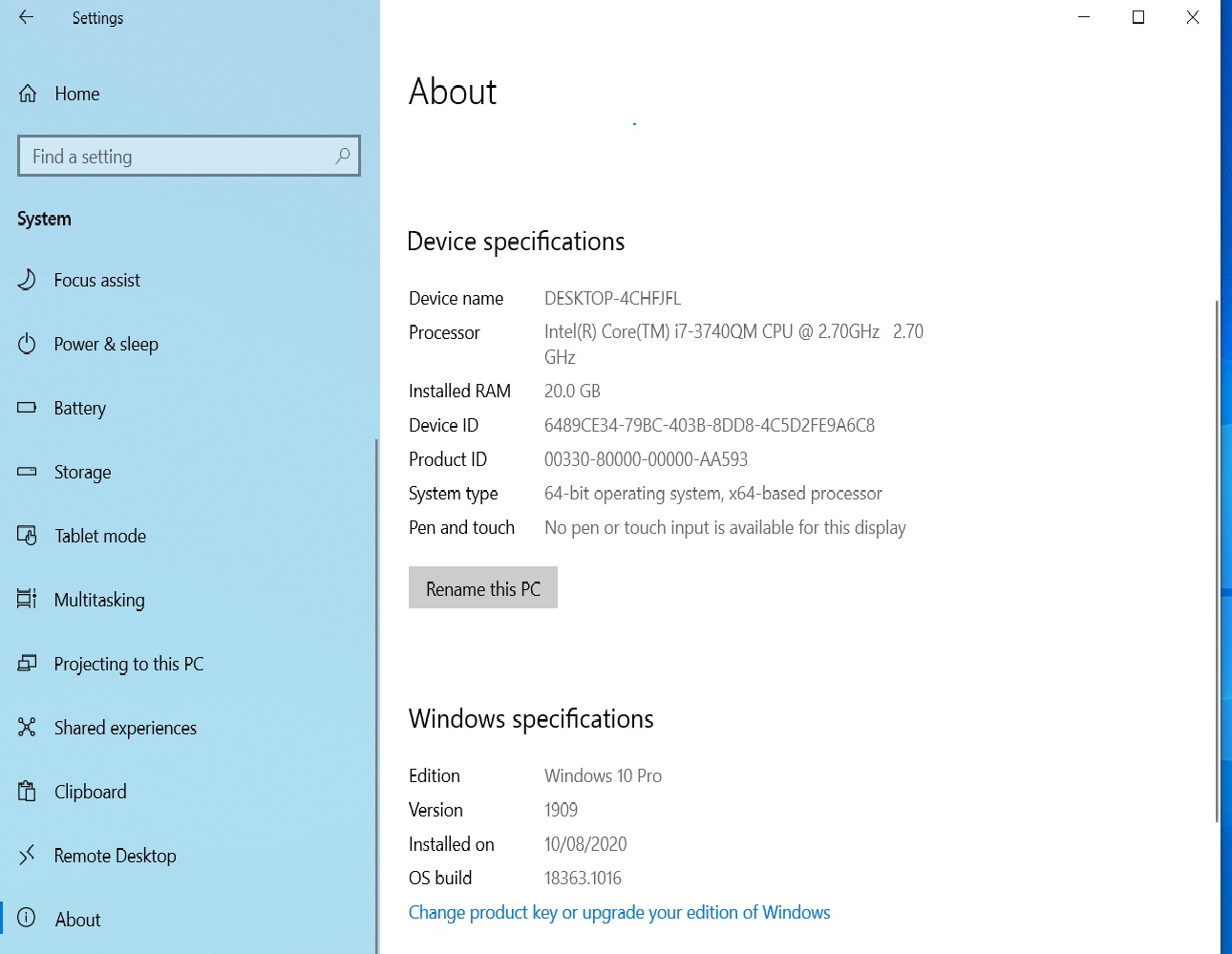Click Product ID 00330-80000-00000-AA593

pyautogui.click(x=646, y=459)
